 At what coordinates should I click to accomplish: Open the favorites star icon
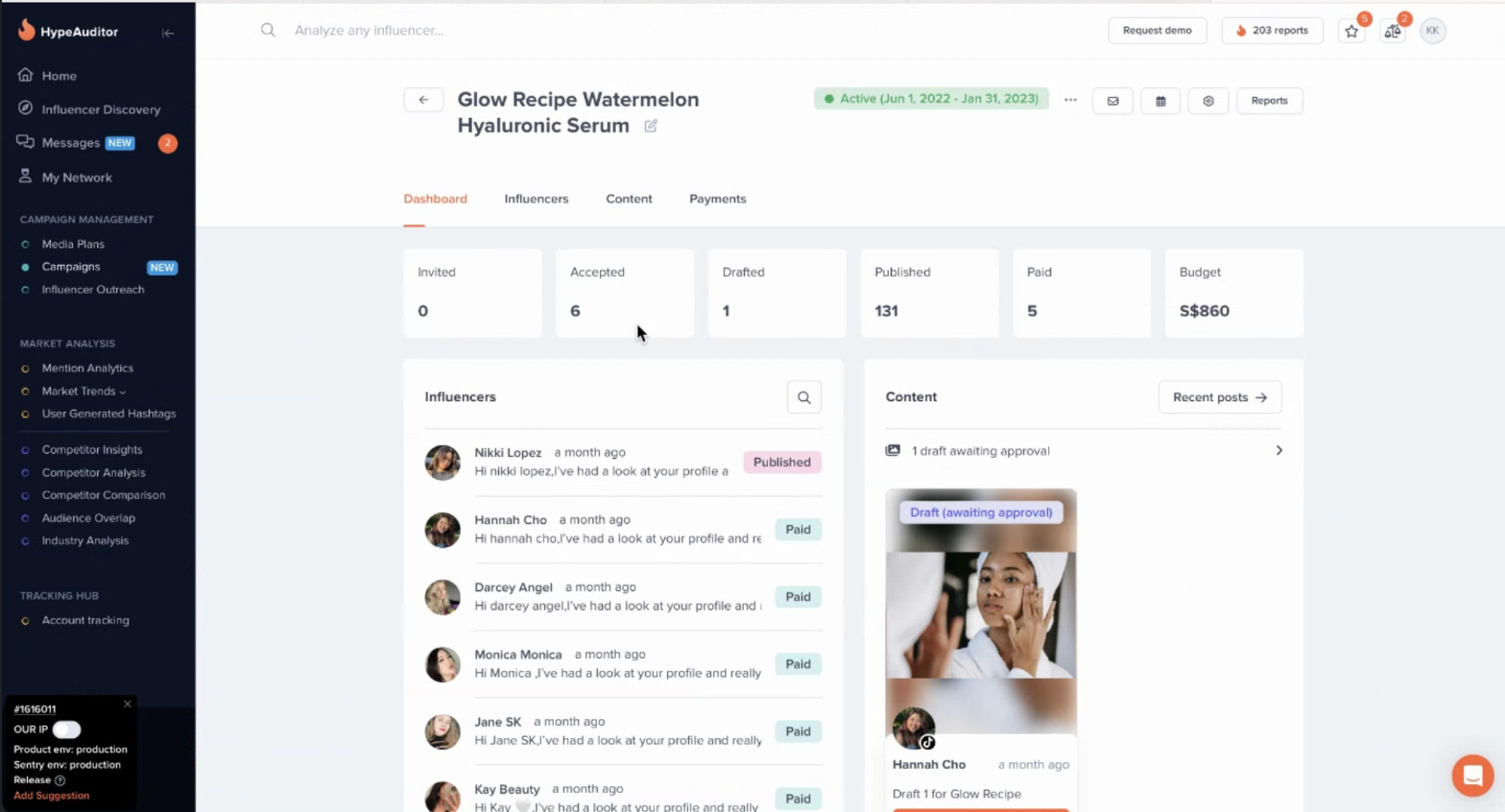pos(1351,31)
